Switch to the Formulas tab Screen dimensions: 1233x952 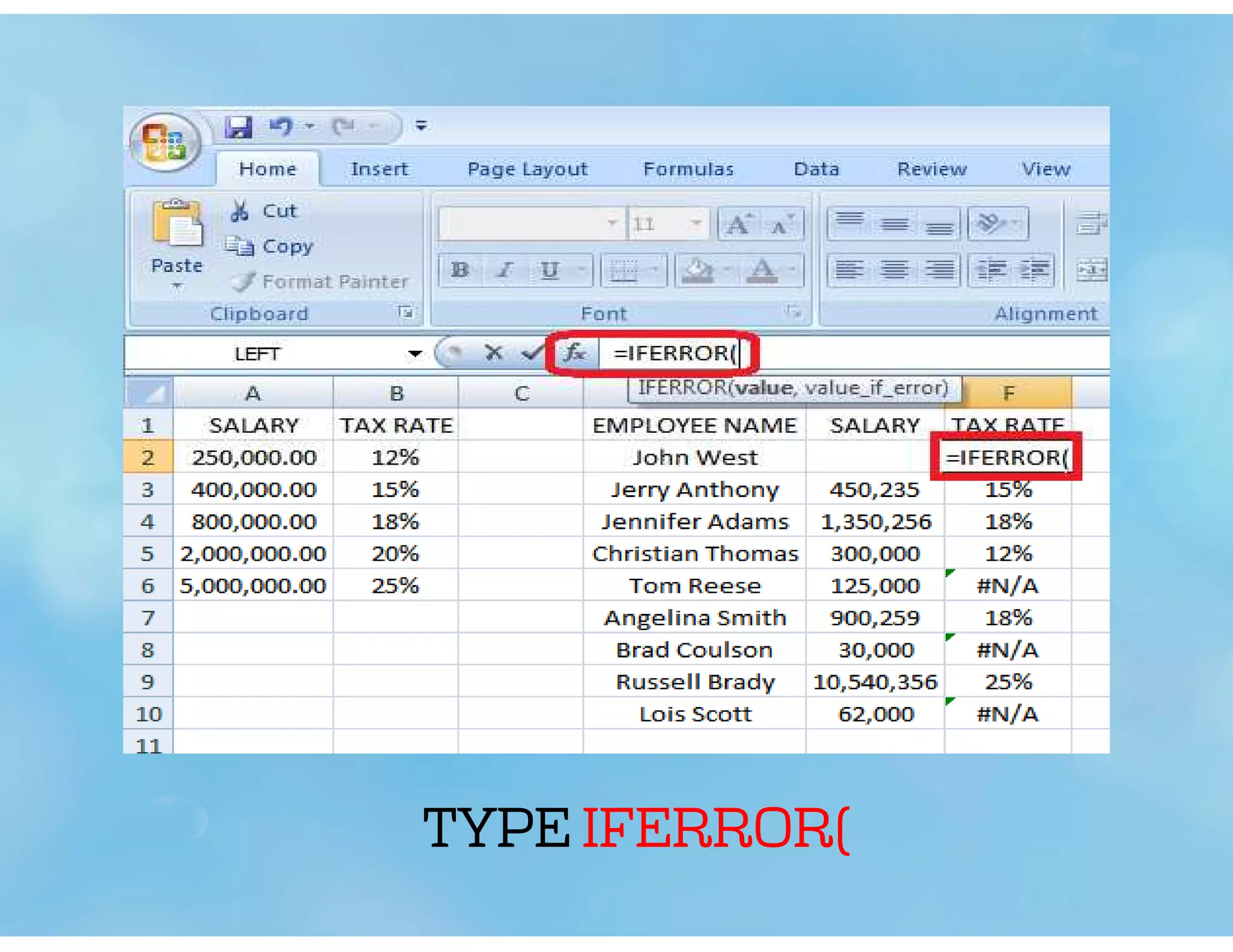click(x=688, y=169)
